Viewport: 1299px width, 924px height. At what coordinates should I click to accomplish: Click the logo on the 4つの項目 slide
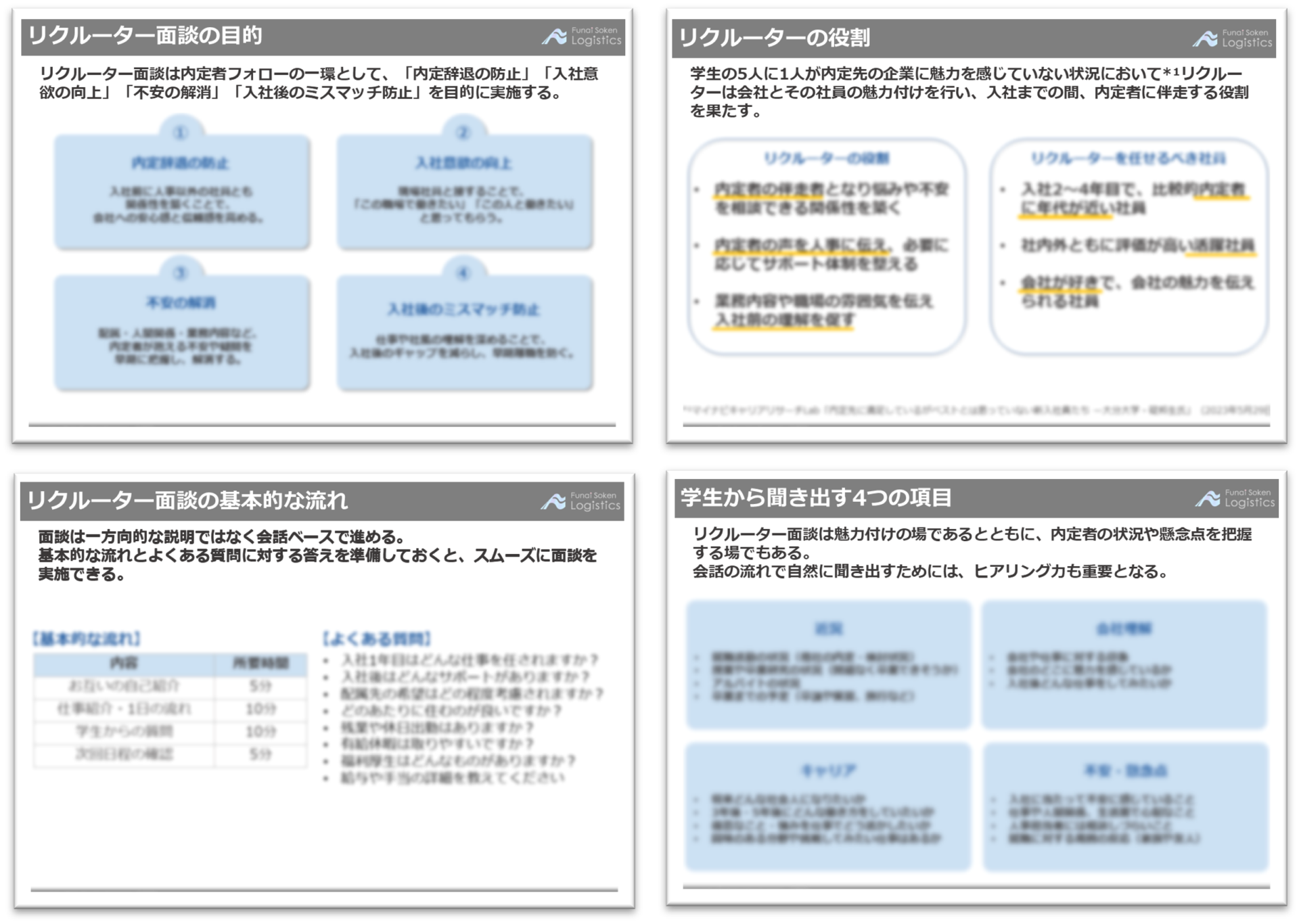tap(1235, 499)
